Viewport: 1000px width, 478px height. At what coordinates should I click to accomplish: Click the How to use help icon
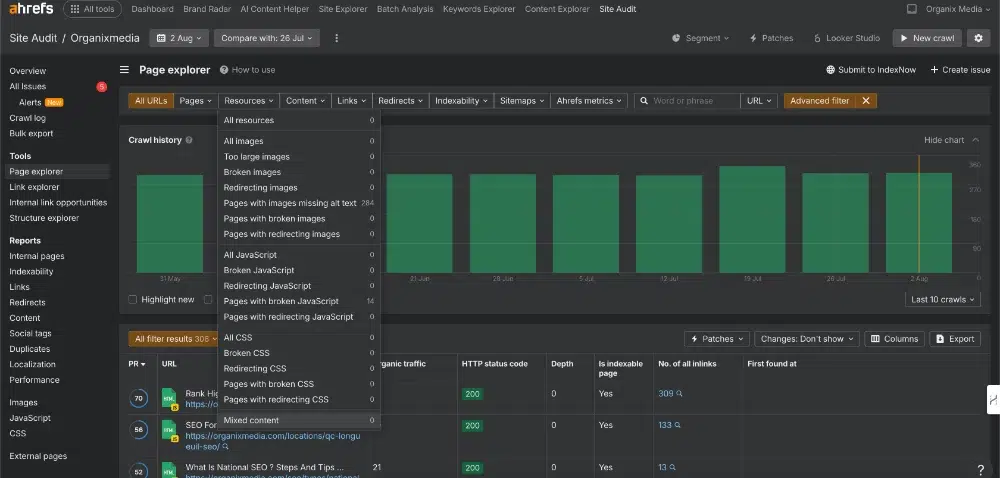[x=224, y=70]
